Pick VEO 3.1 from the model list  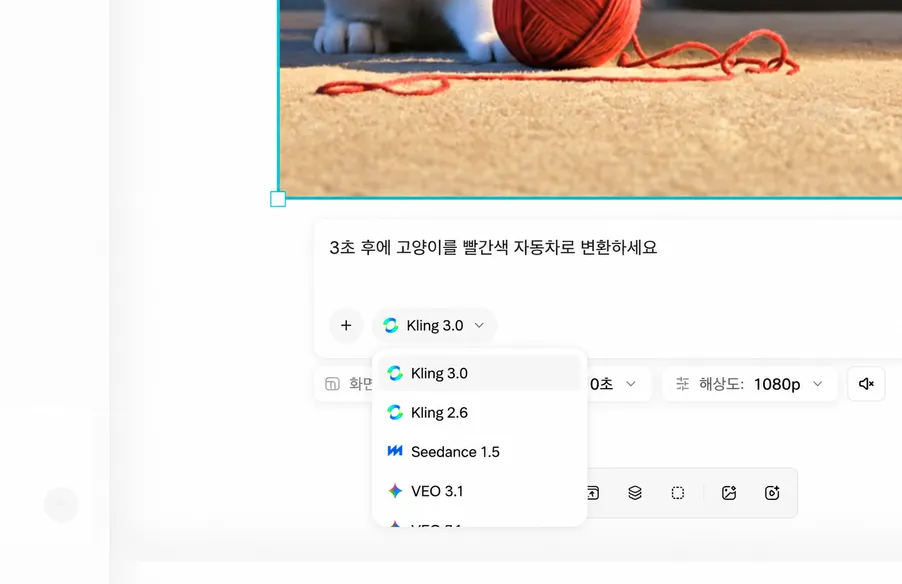click(x=480, y=491)
